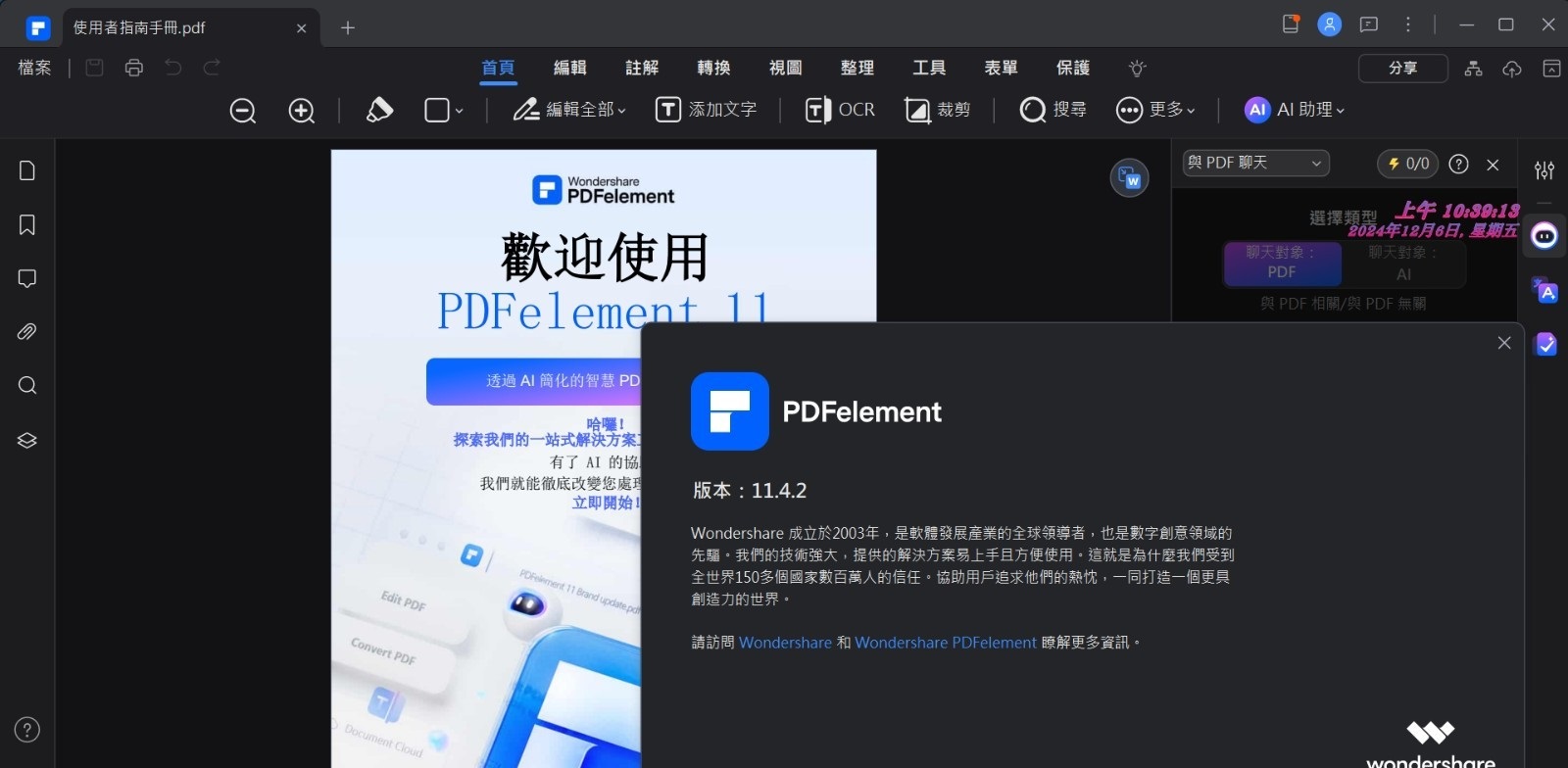
Task: Click the 透過 AI 簡化的智慧 PDF banner button
Action: 534,381
